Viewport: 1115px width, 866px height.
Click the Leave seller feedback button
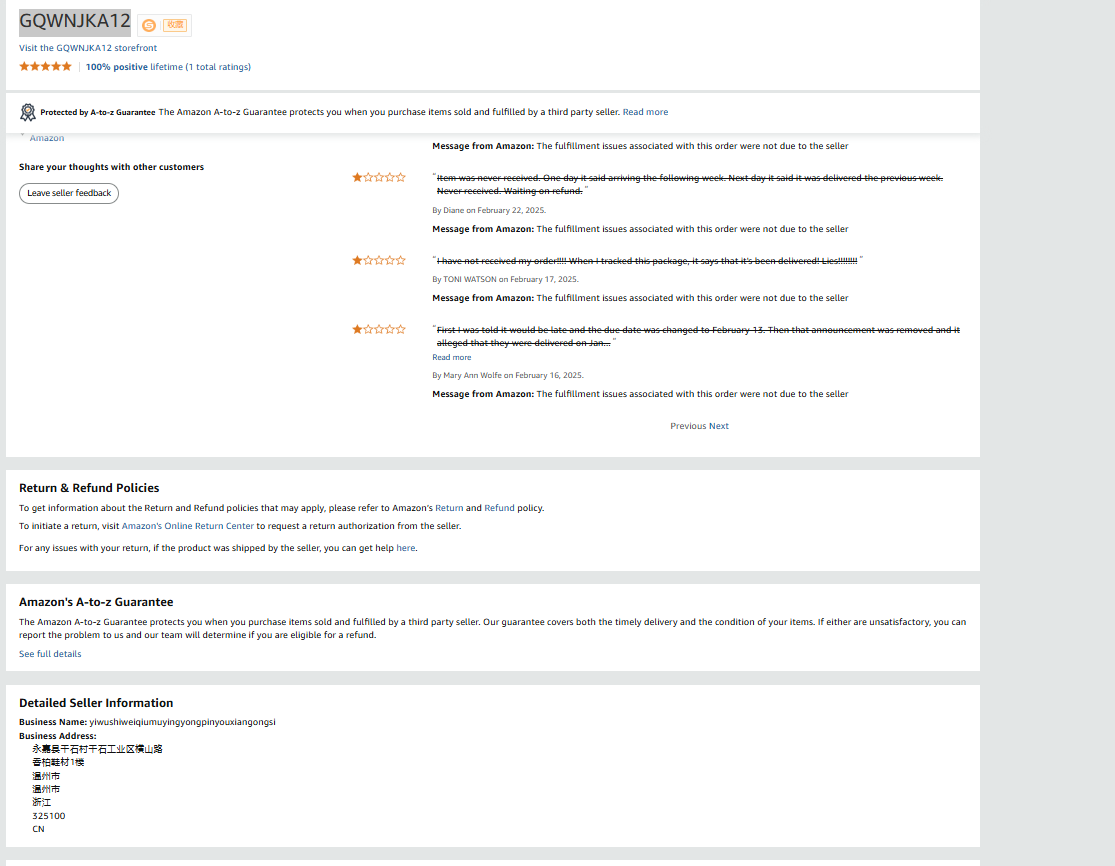point(69,193)
